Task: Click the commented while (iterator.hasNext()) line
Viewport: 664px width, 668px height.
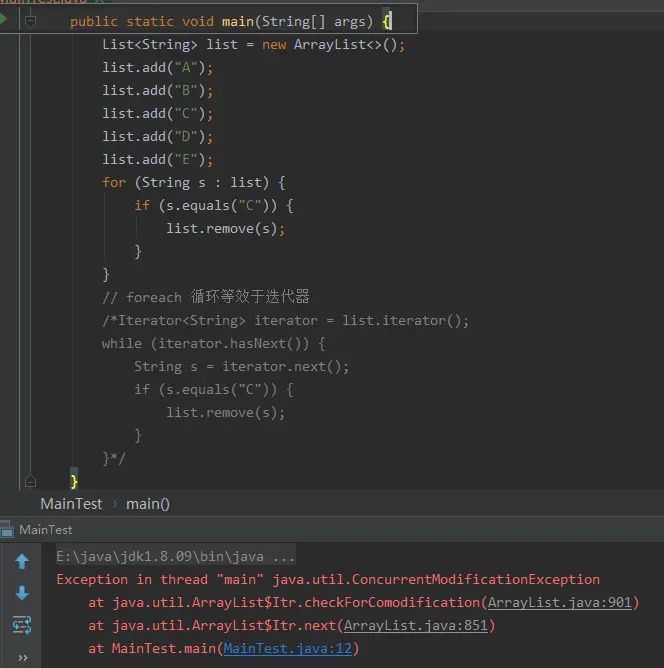Action: (x=213, y=343)
